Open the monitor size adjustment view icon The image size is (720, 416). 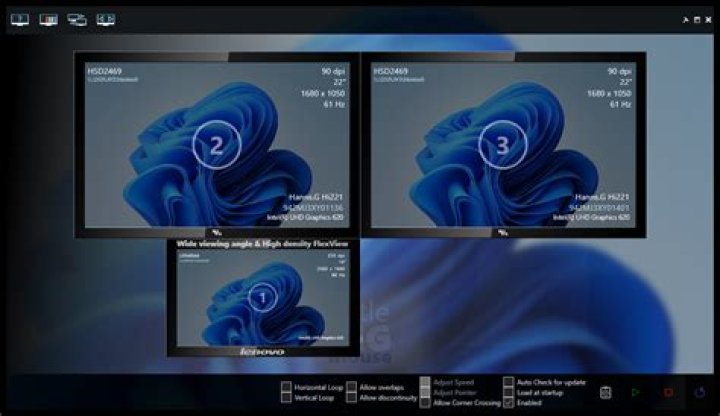click(x=106, y=19)
